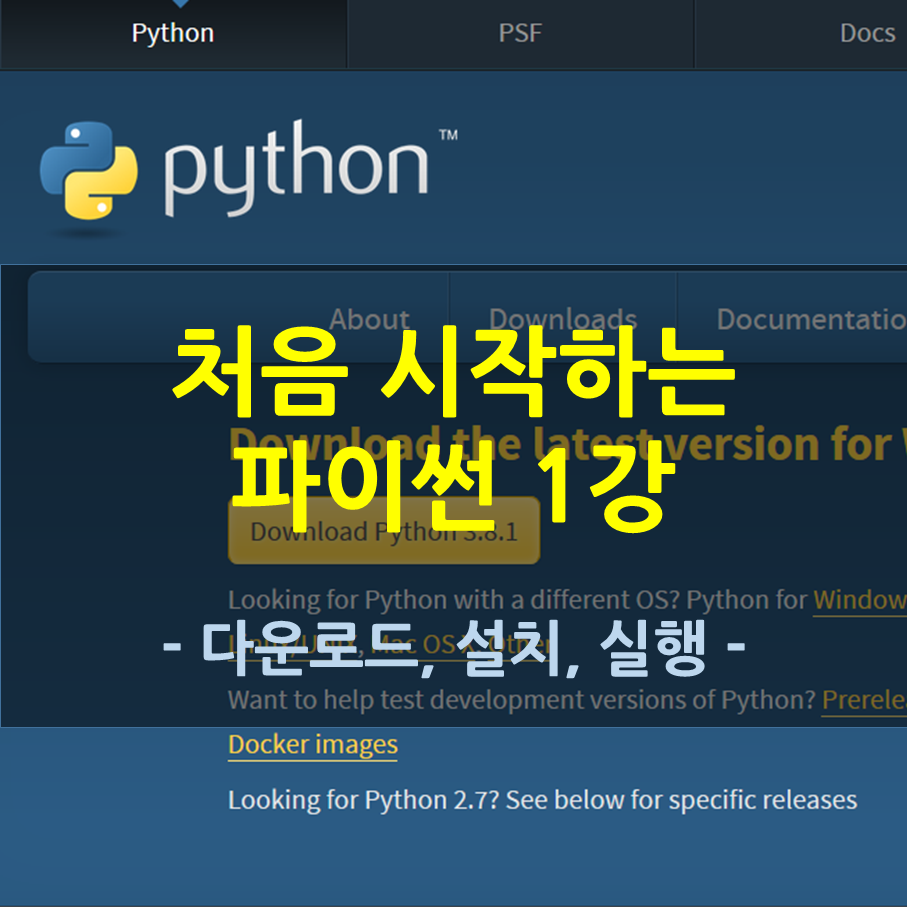Follow the Windows link
The image size is (907, 907).
(860, 600)
